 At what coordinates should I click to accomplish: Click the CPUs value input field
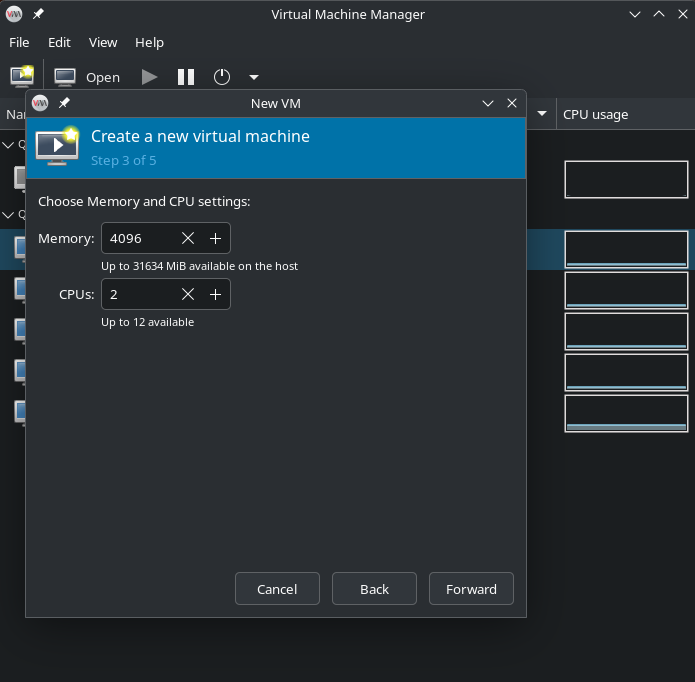click(x=138, y=294)
